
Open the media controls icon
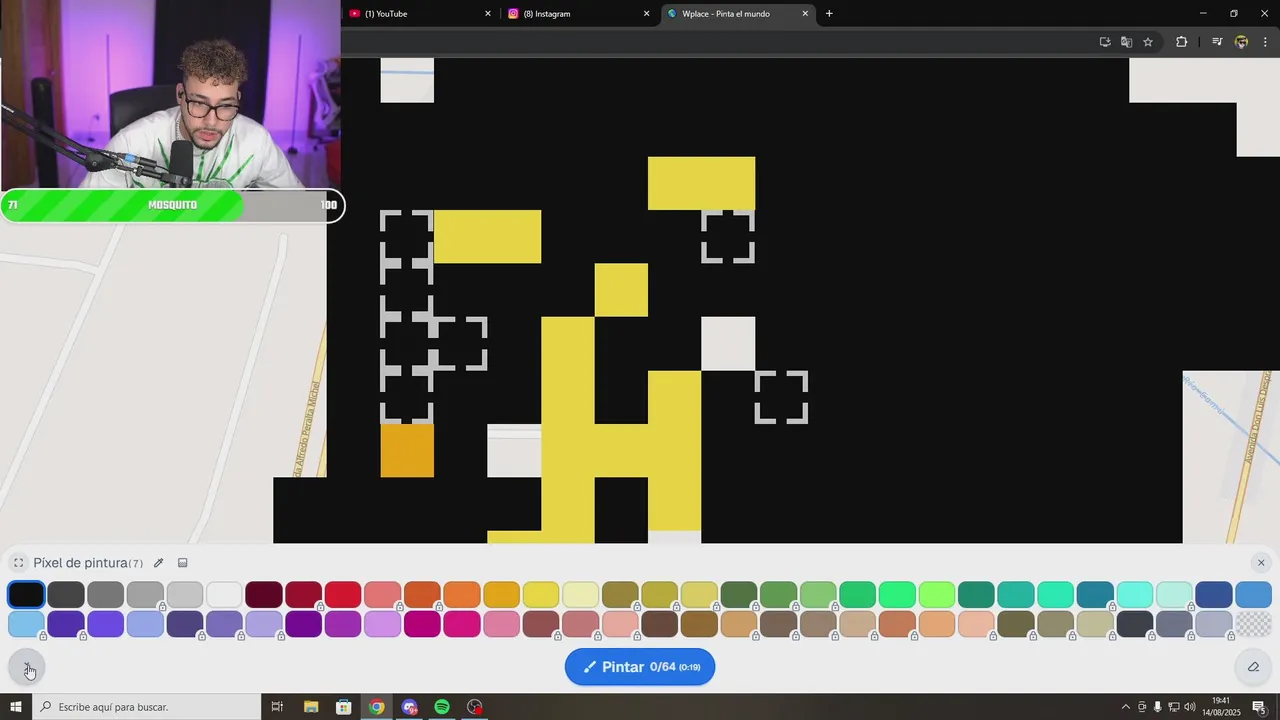click(1217, 42)
